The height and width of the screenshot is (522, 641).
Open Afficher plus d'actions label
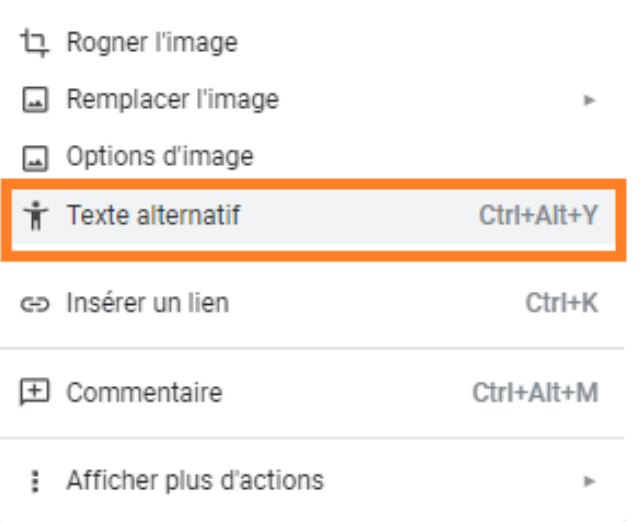195,480
